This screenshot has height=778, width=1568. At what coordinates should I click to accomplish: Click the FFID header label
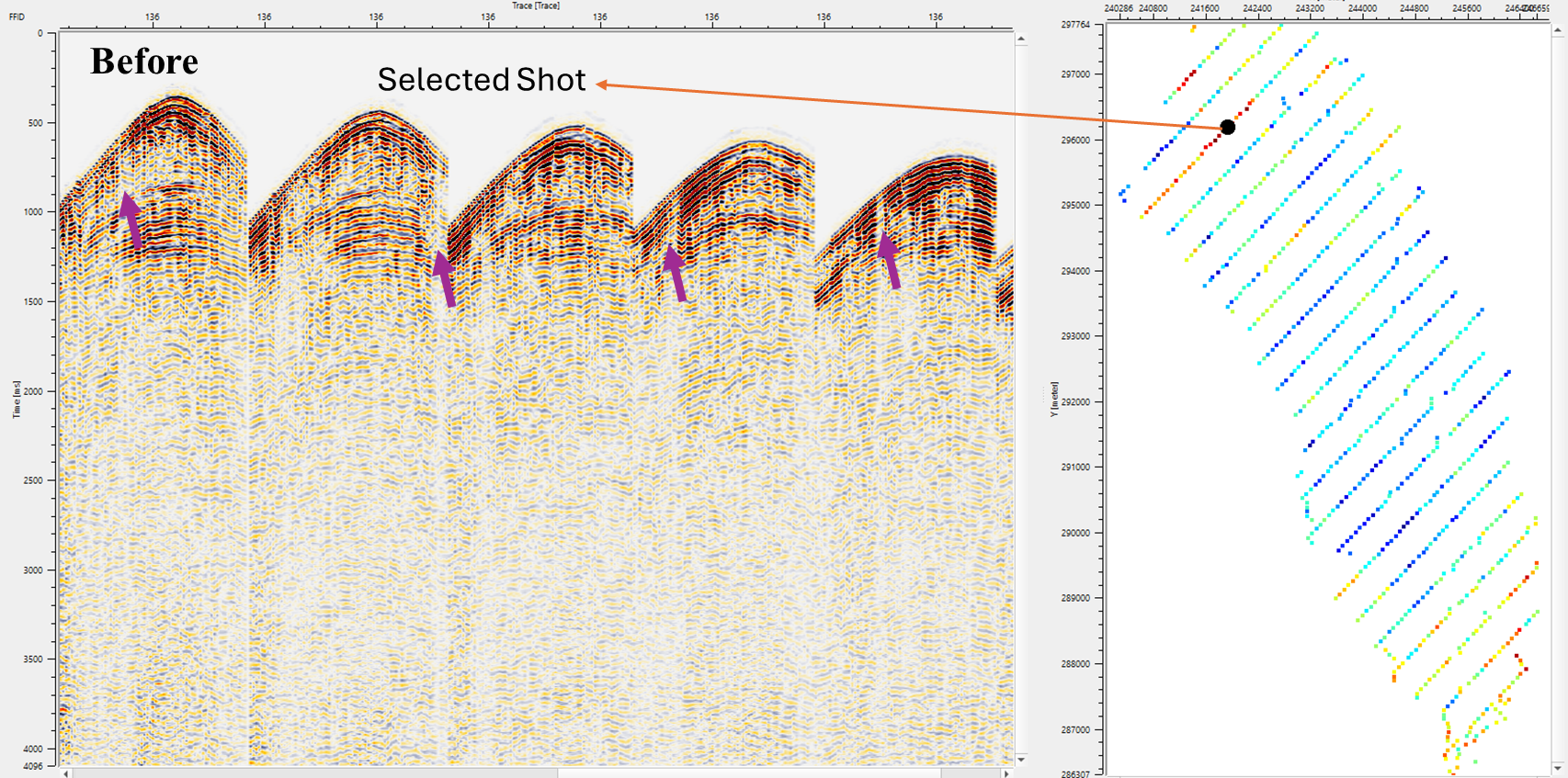tap(17, 17)
